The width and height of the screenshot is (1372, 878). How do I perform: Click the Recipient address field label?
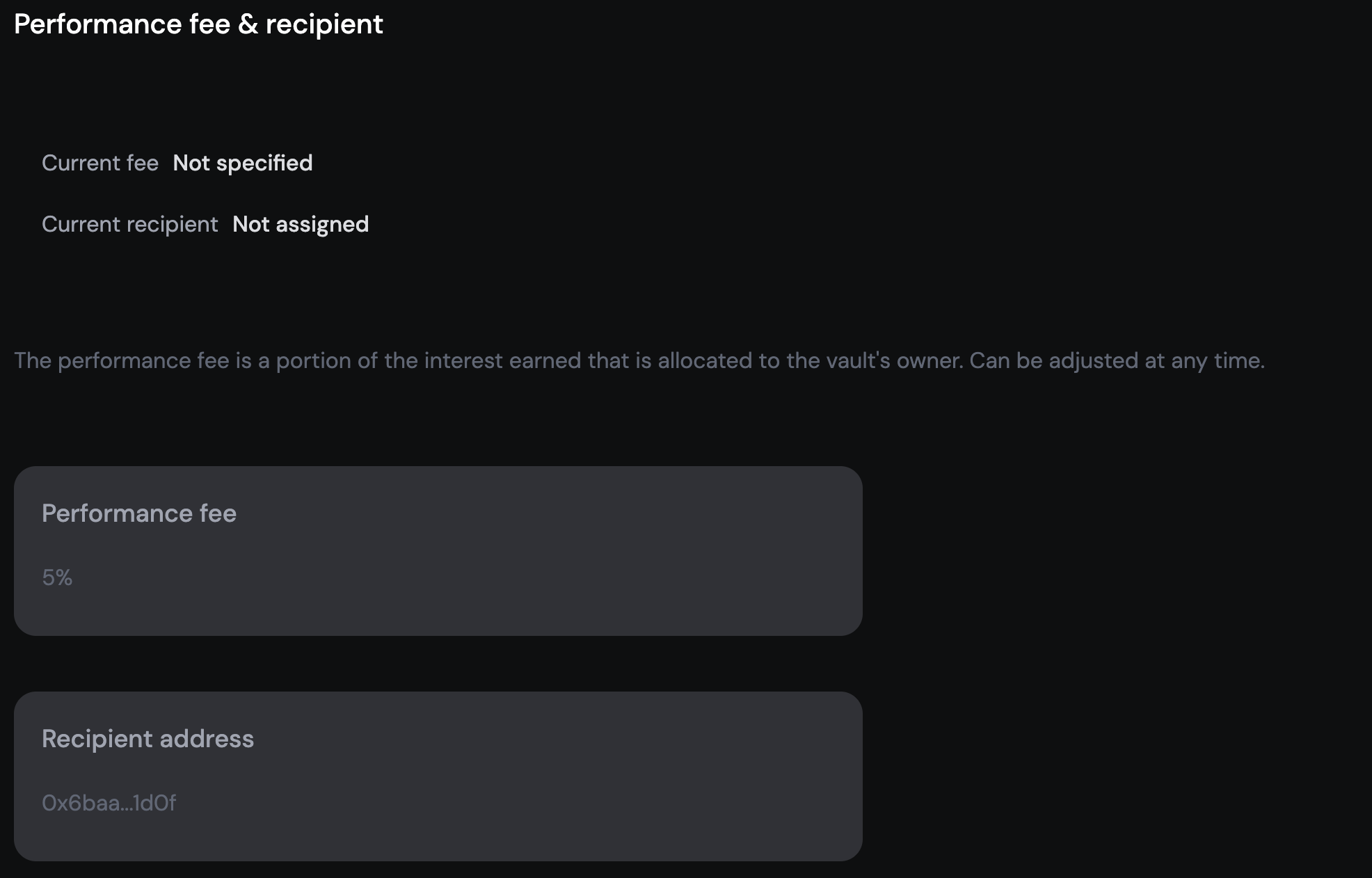(147, 739)
